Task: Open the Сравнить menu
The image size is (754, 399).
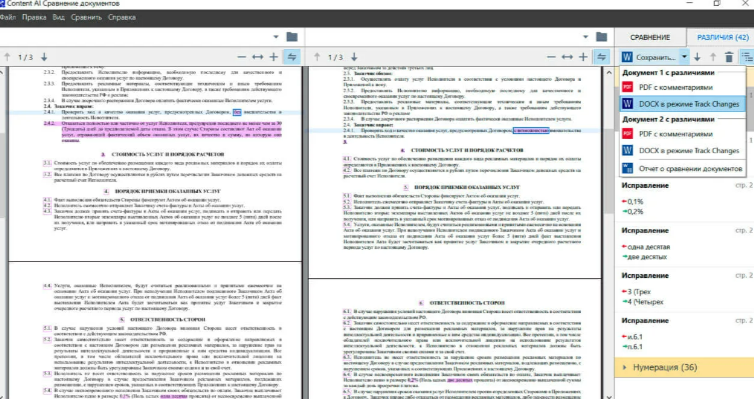Action: [x=86, y=17]
